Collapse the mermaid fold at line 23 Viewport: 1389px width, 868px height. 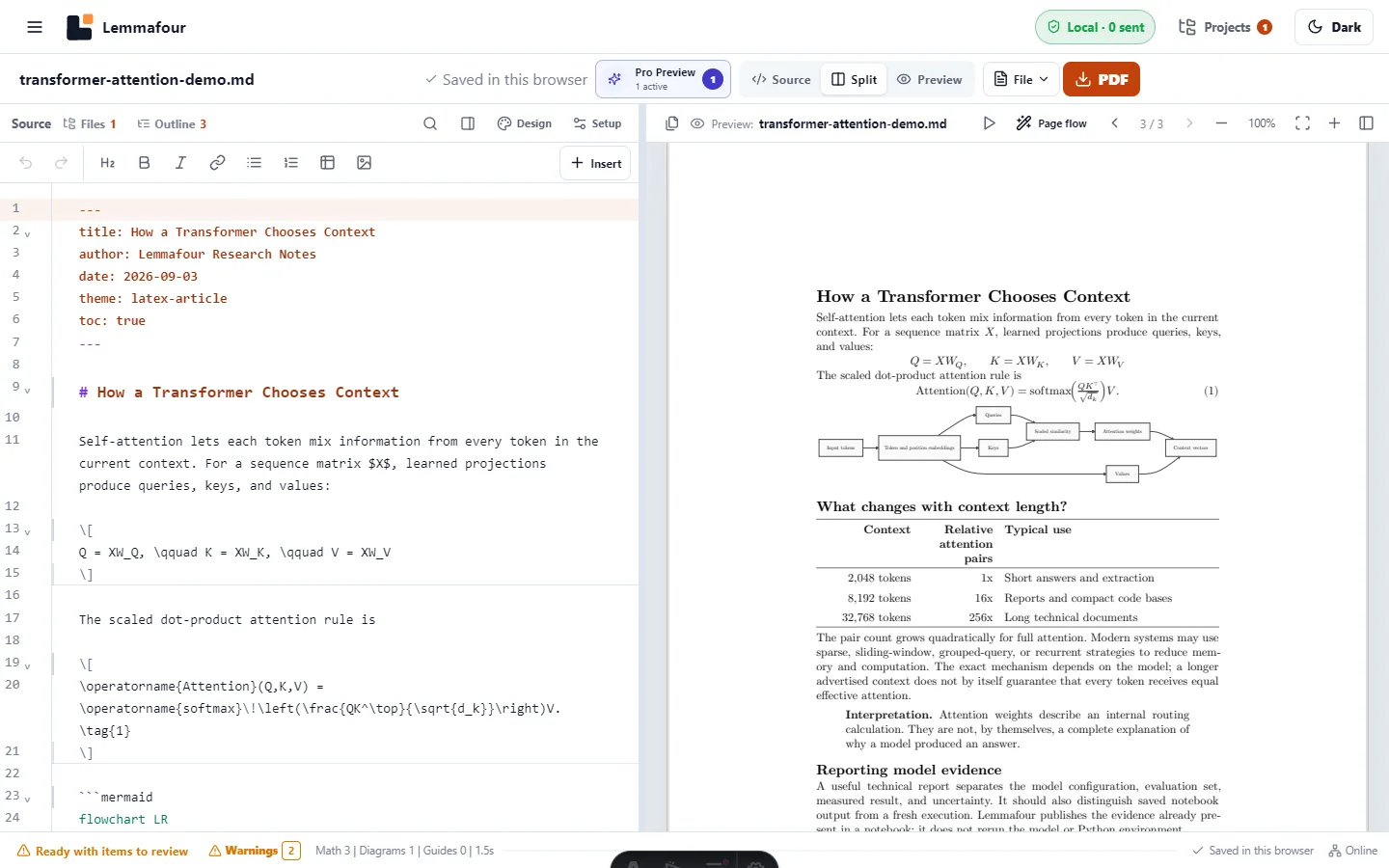tap(28, 799)
